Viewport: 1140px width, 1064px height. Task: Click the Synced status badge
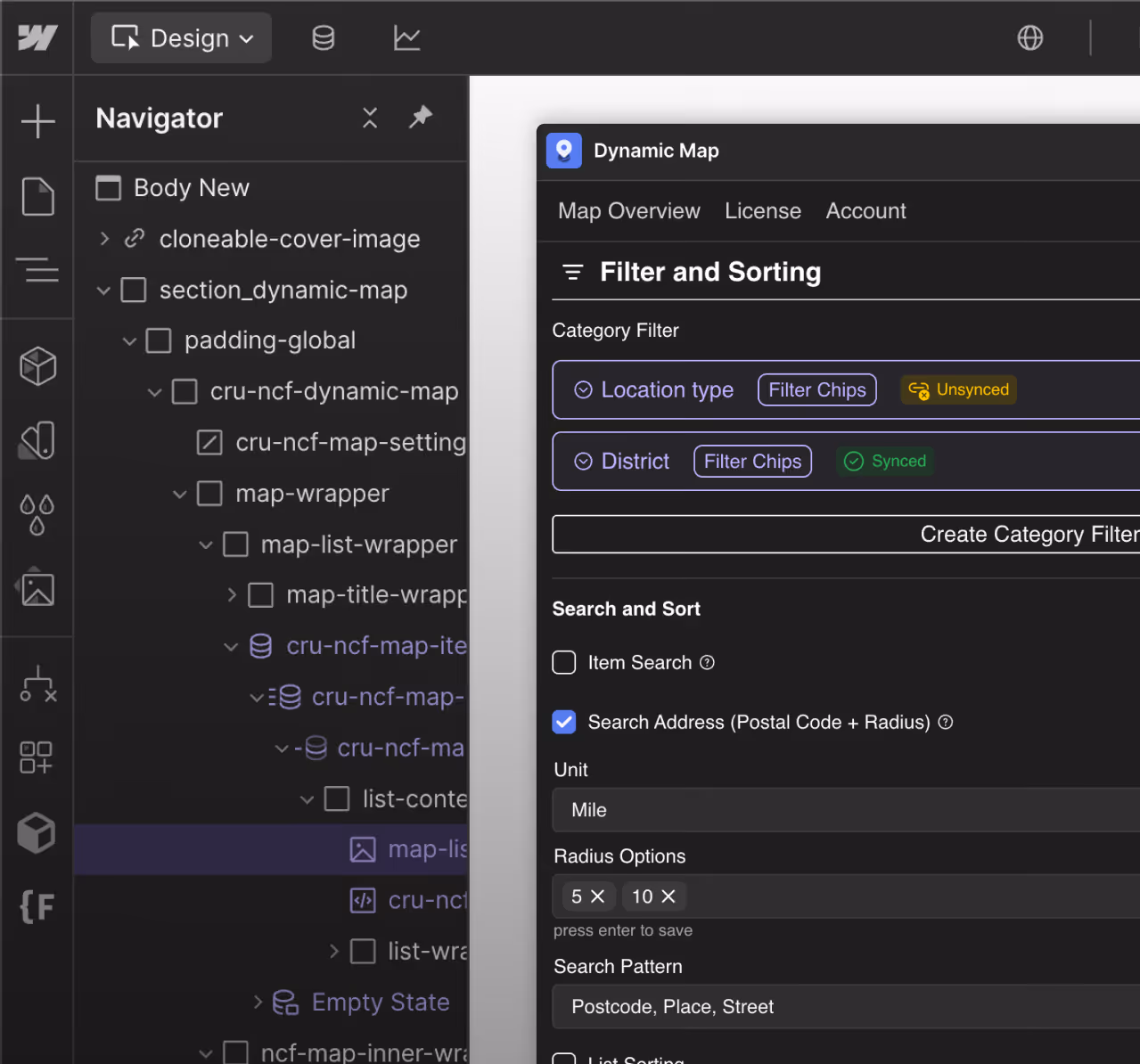(885, 461)
